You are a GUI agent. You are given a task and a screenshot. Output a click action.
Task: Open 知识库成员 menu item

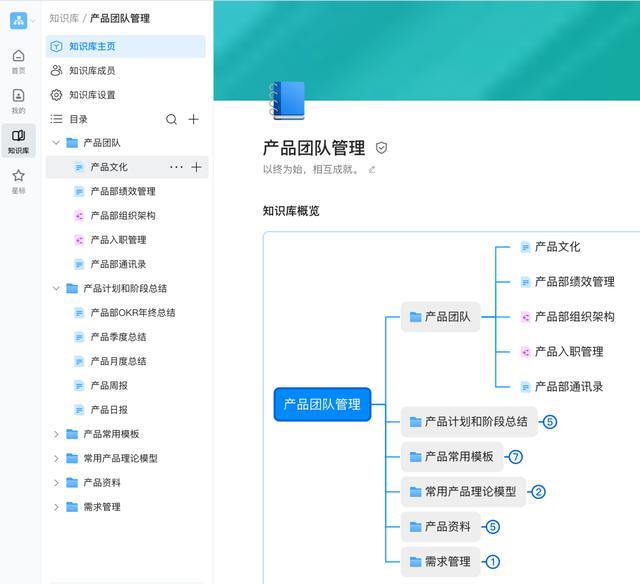pos(91,71)
